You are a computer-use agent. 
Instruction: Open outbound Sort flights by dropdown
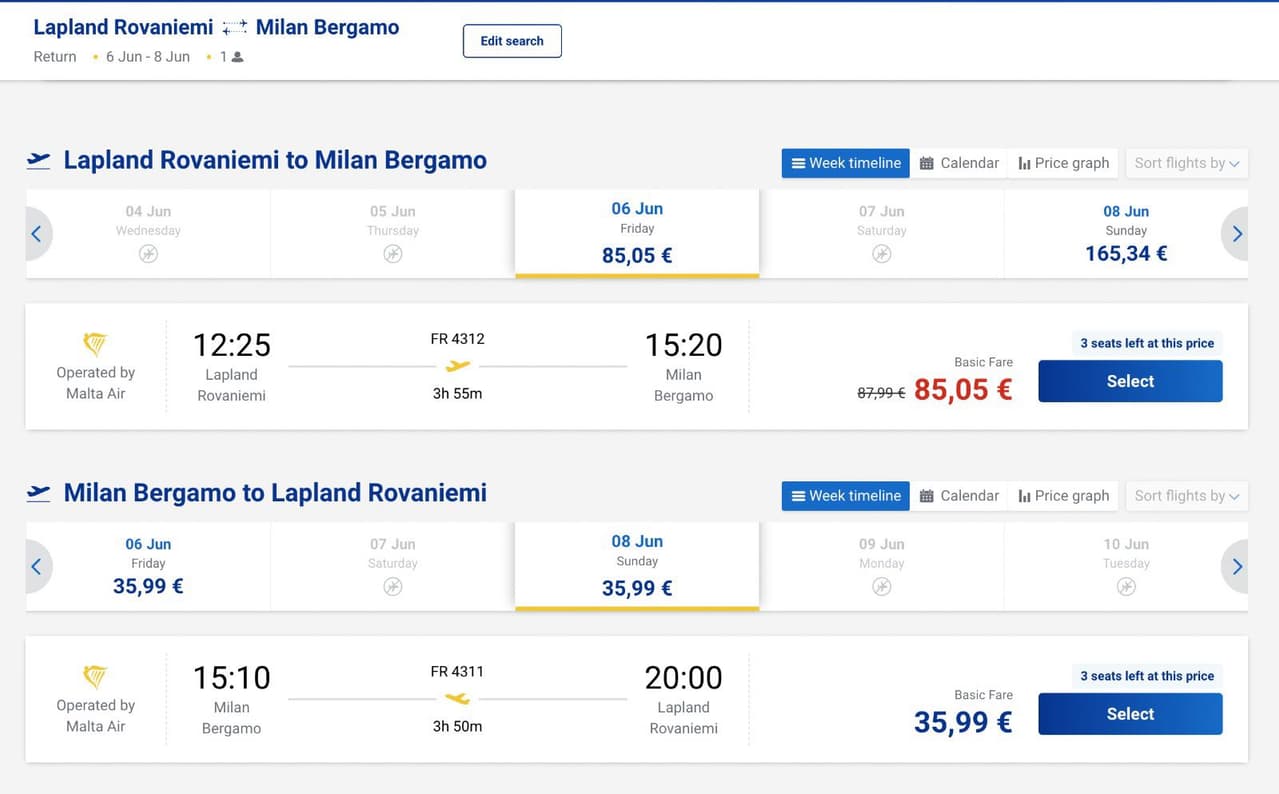[1186, 163]
